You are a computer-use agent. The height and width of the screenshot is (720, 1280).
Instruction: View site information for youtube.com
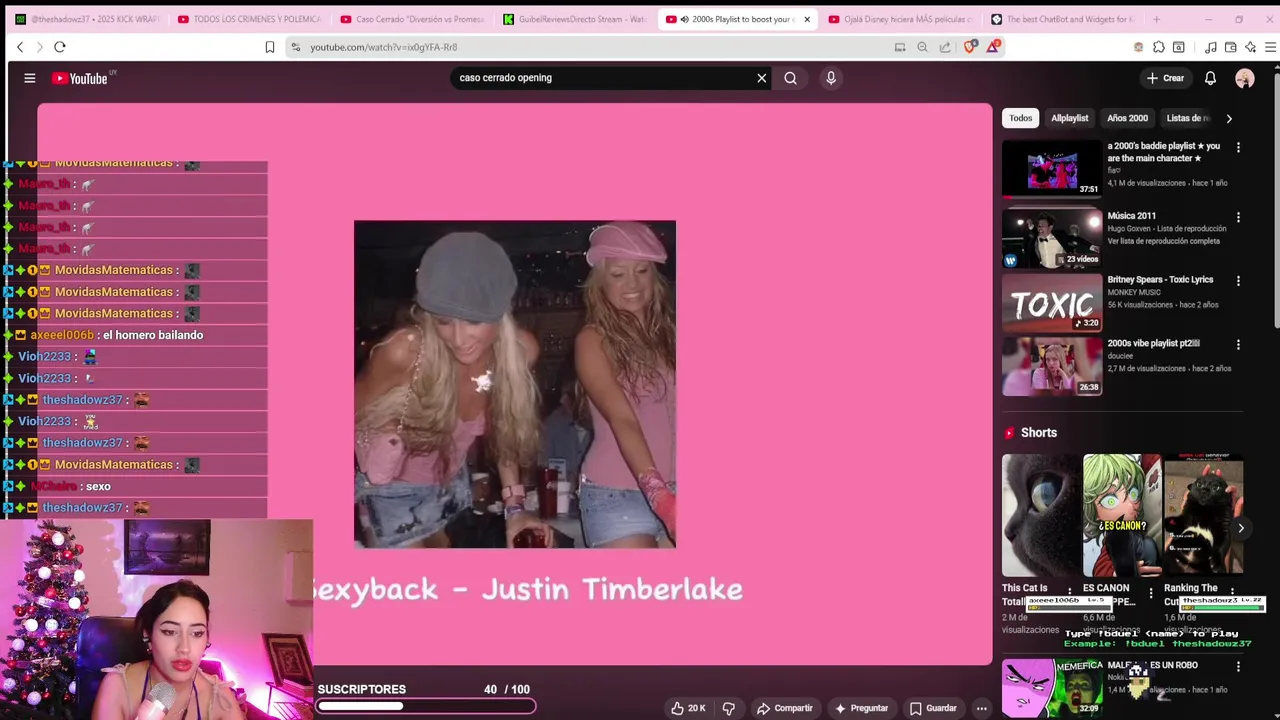click(x=295, y=47)
